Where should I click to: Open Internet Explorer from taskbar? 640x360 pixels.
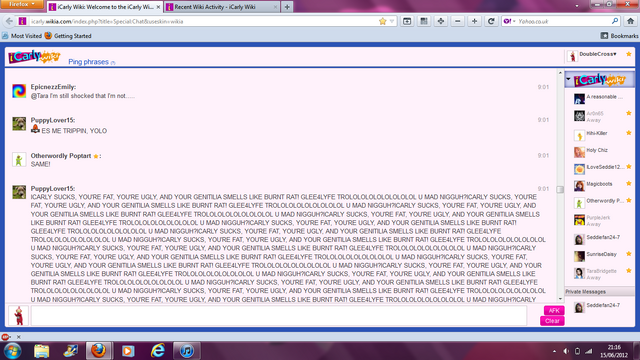click(x=158, y=351)
